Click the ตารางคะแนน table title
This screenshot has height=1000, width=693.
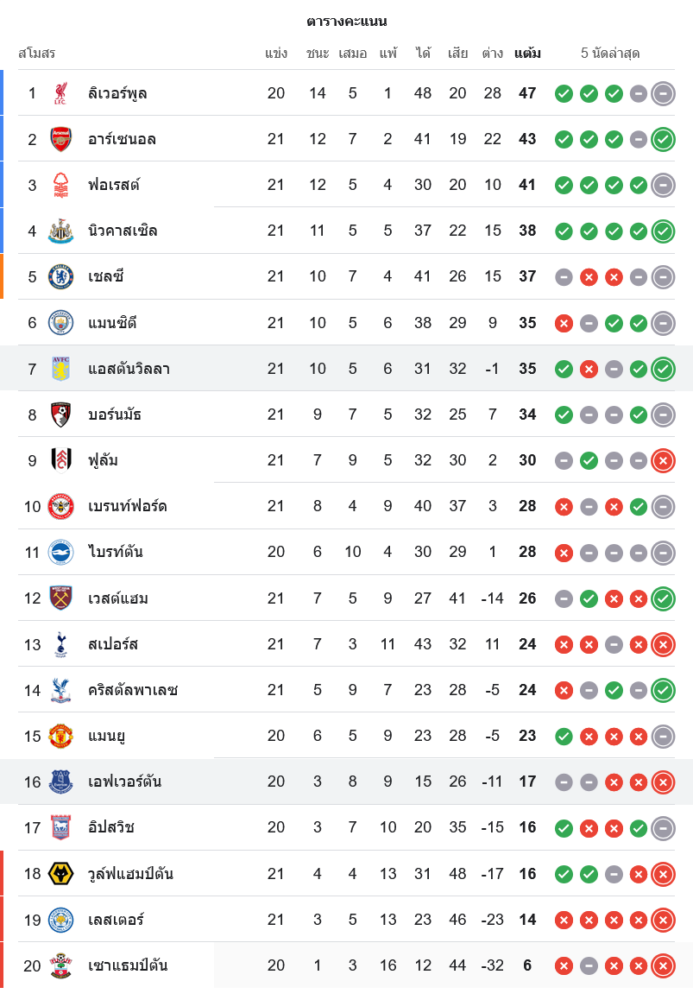pos(346,21)
